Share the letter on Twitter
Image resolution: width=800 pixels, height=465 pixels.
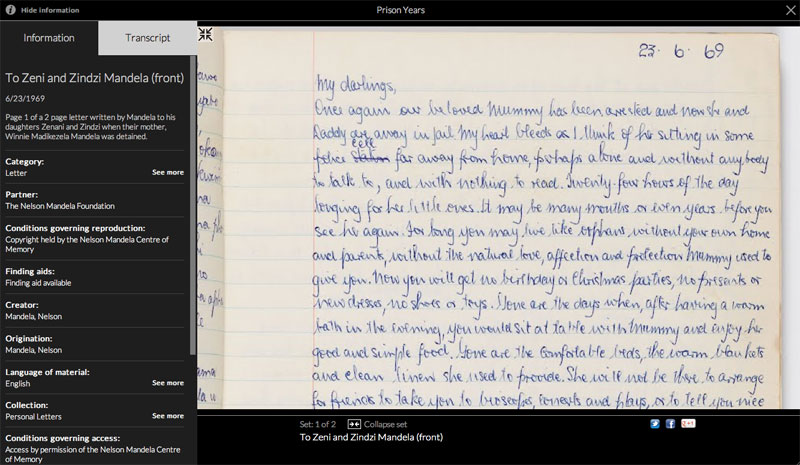655,424
